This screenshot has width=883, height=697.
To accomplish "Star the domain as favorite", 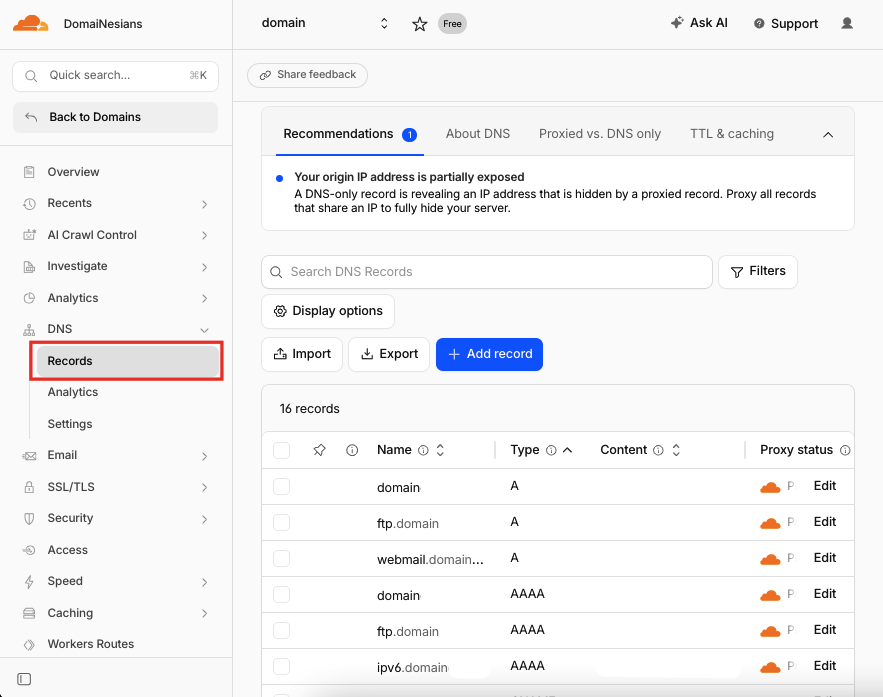I will point(420,24).
